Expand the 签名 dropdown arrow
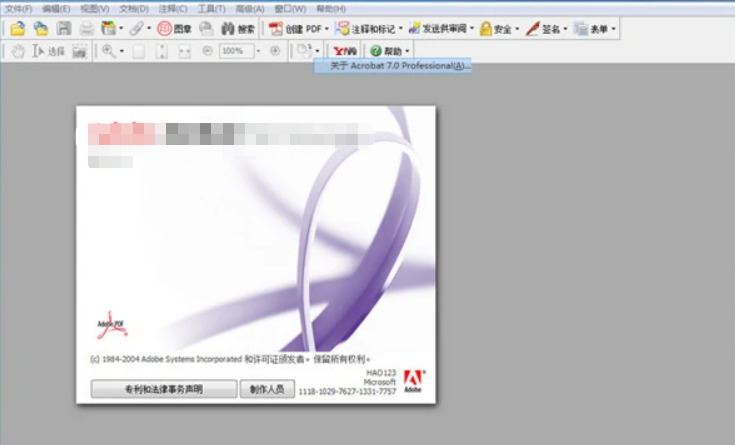 (x=565, y=29)
